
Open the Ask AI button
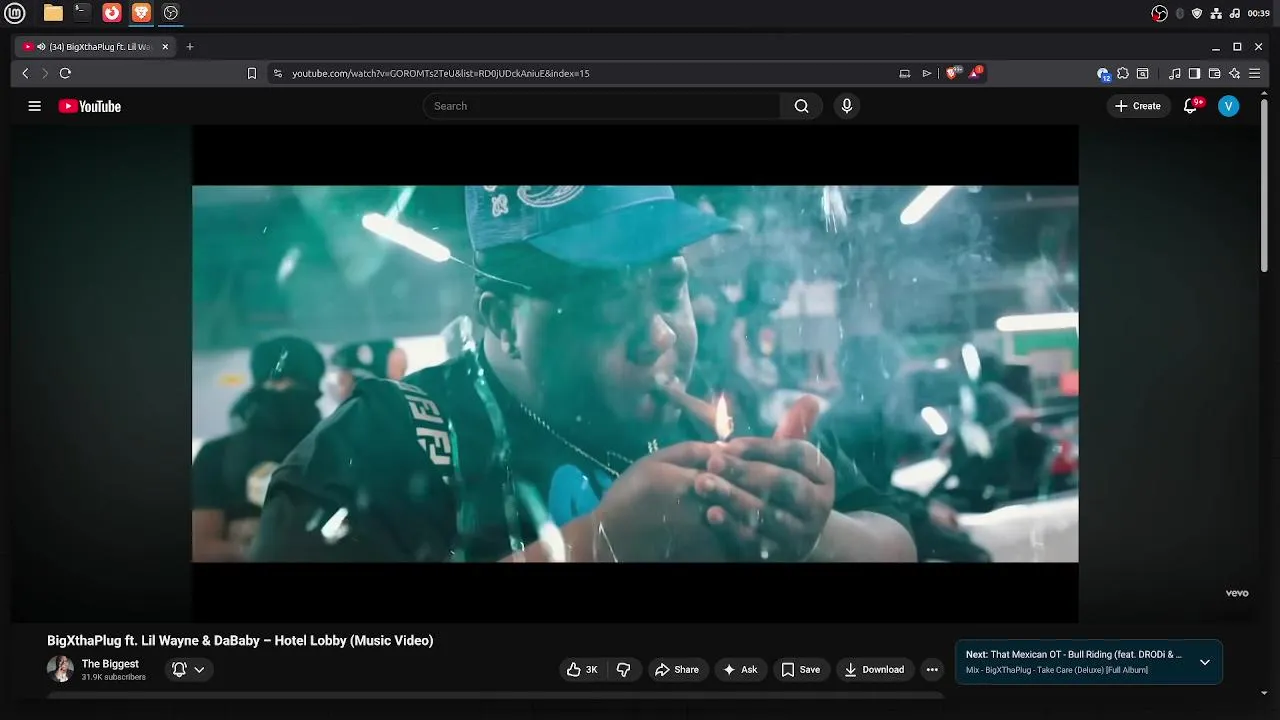pos(740,670)
